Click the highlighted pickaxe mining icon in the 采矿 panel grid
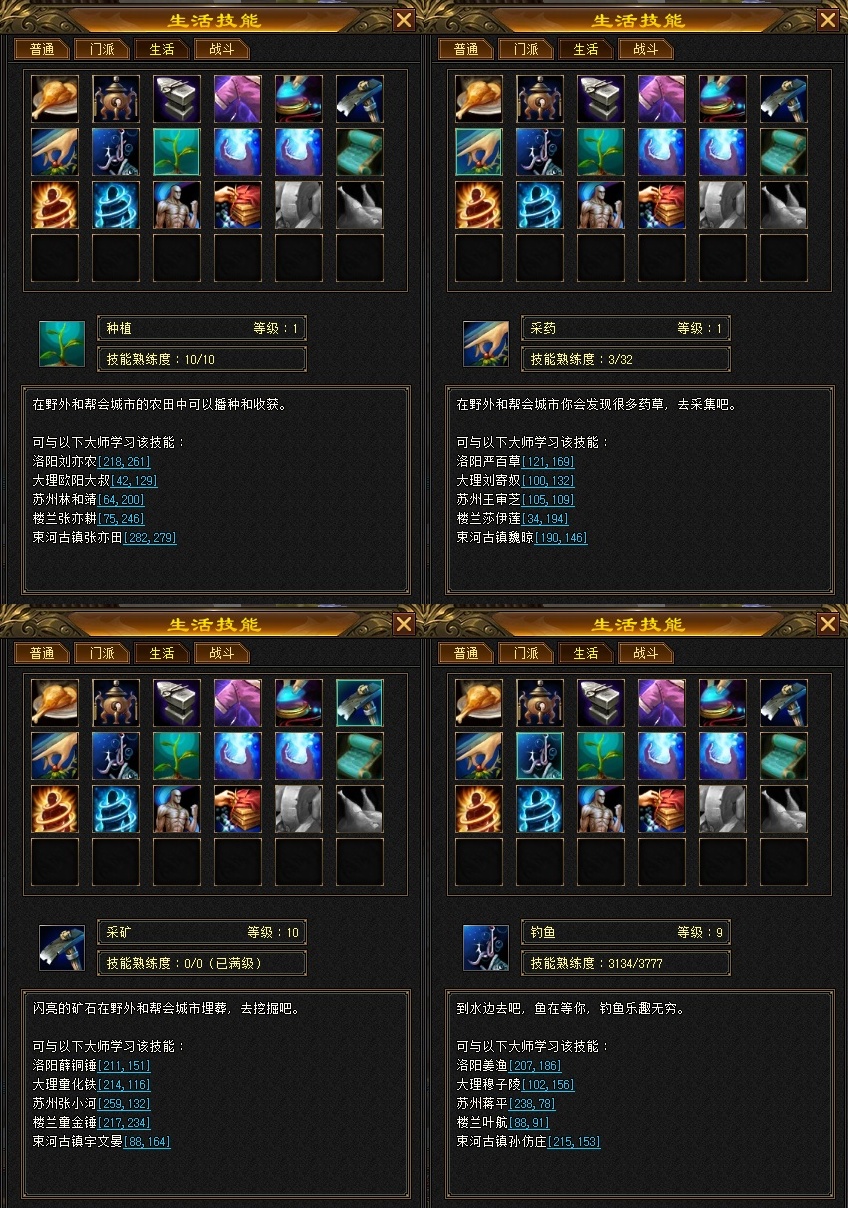The height and width of the screenshot is (1208, 848). pos(360,703)
